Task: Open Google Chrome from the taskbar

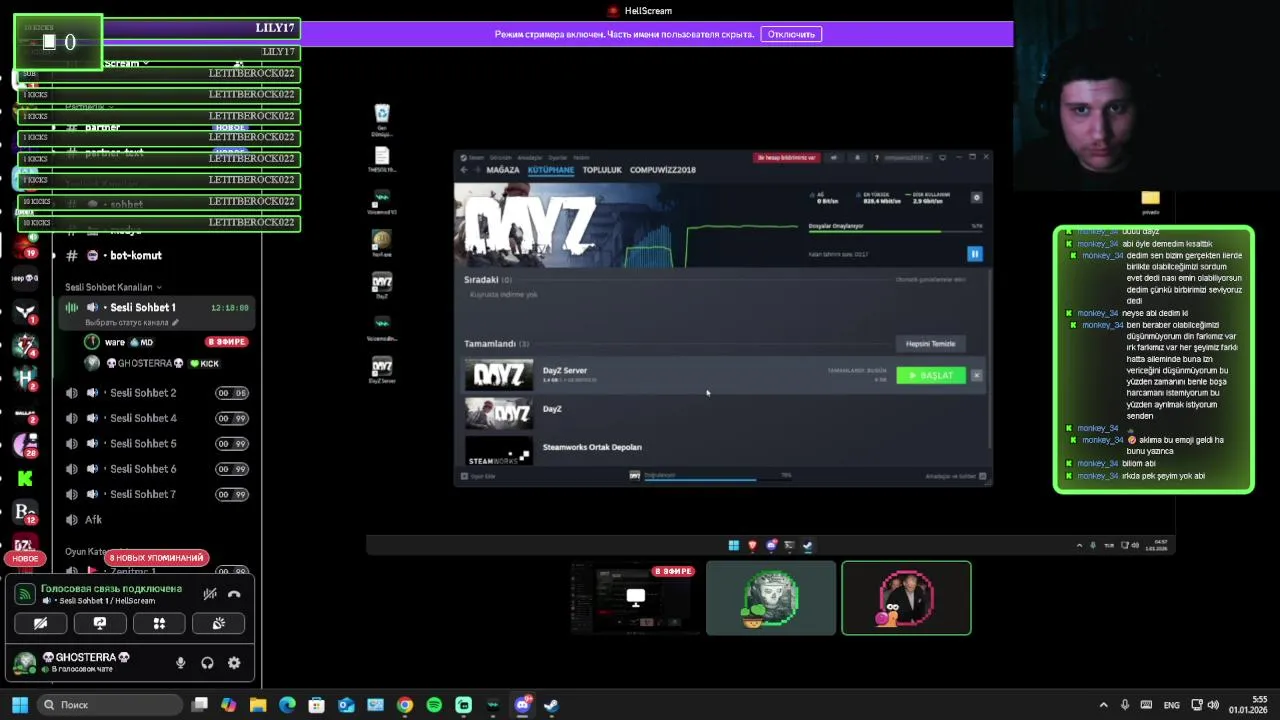Action: pos(405,705)
